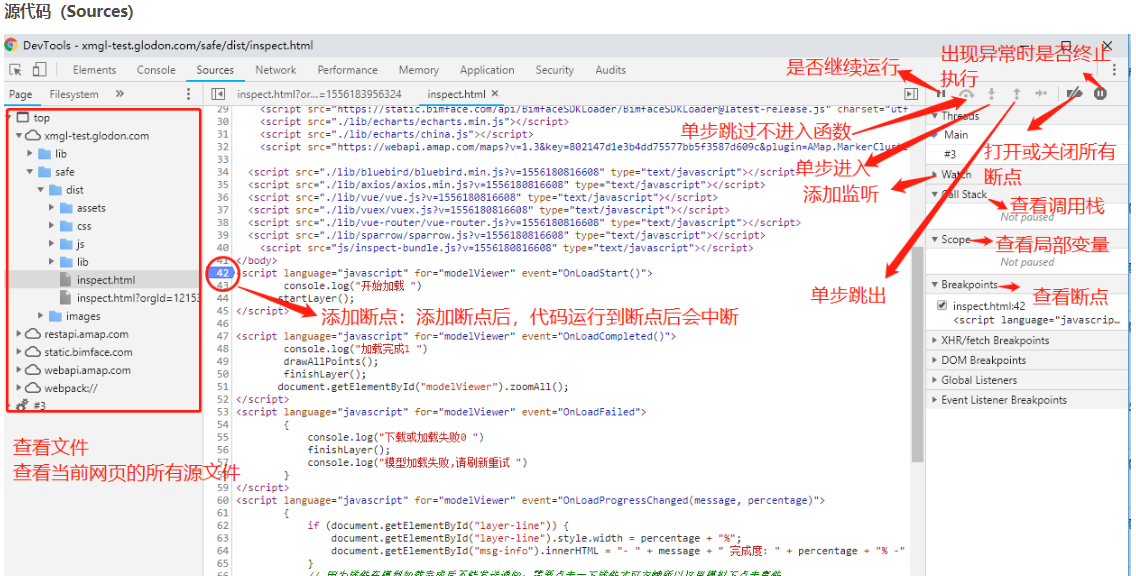Viewport: 1136px width, 576px height.
Task: Open the Application tab
Action: pos(487,70)
